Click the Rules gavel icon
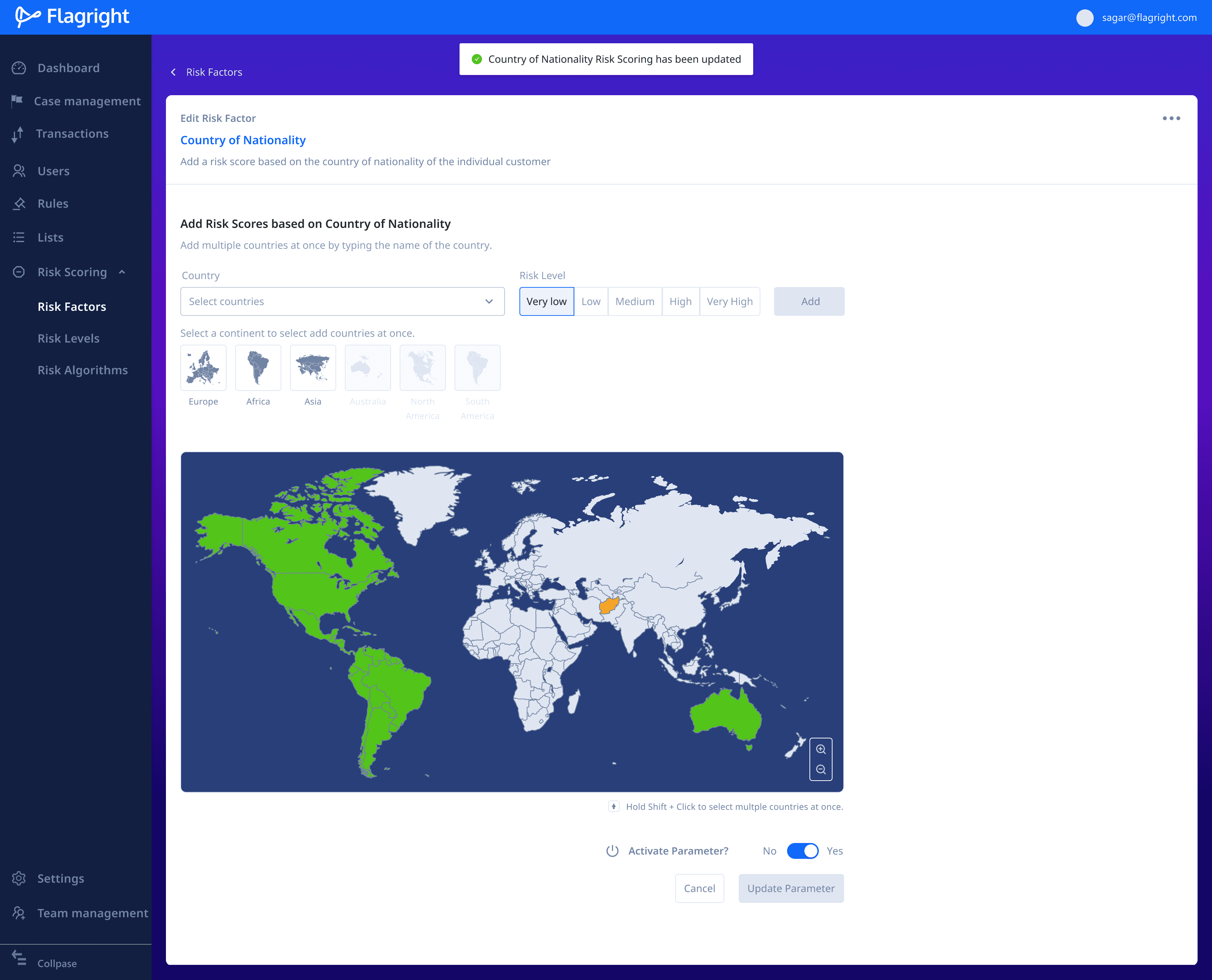 click(19, 204)
